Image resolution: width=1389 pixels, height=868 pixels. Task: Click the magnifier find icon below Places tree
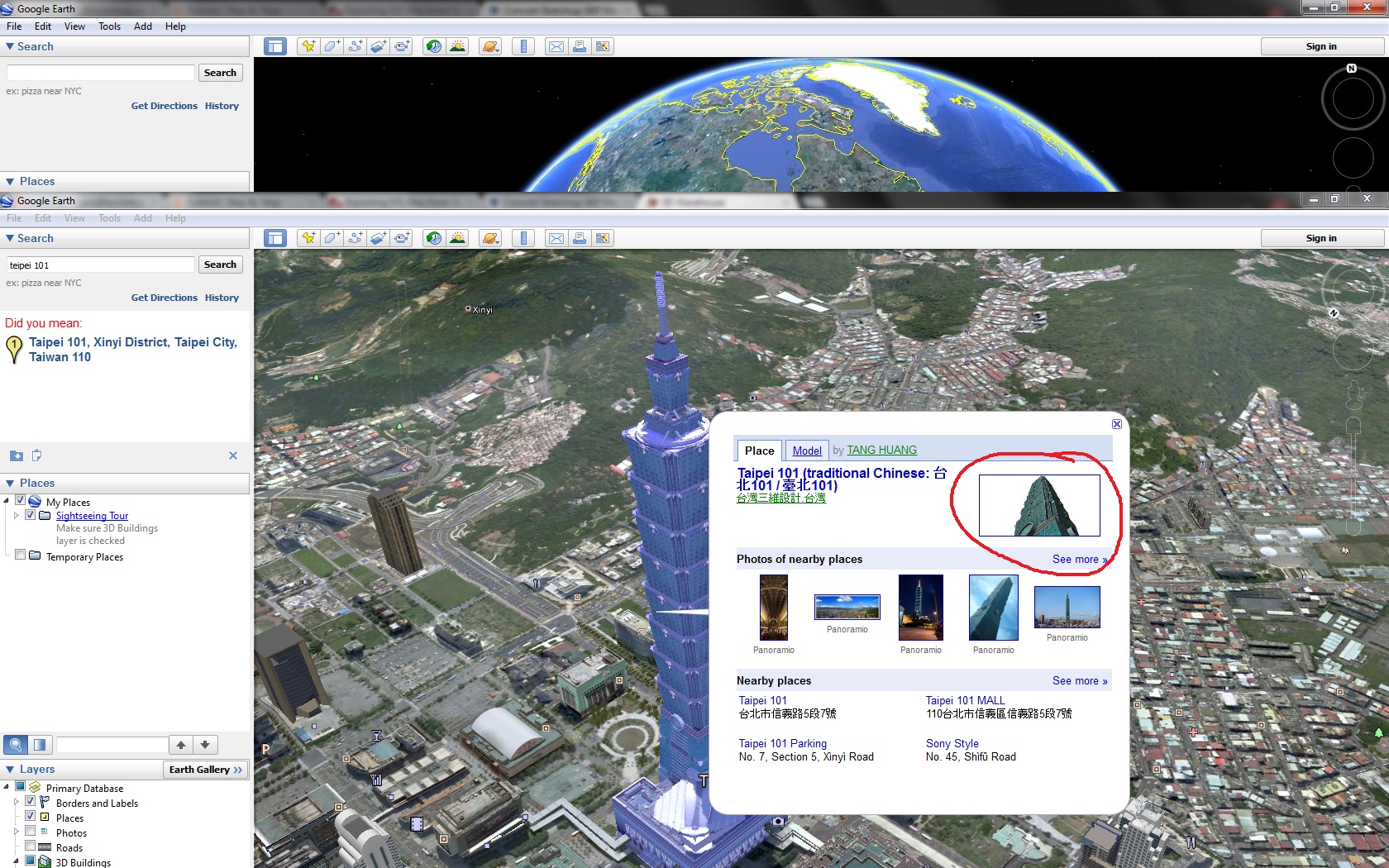point(16,745)
